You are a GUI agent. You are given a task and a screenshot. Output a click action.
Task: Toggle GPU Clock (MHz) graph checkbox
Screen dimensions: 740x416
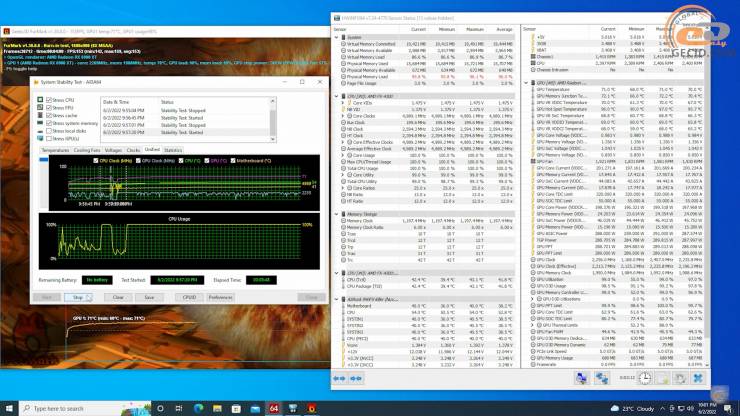pyautogui.click(x=138, y=161)
